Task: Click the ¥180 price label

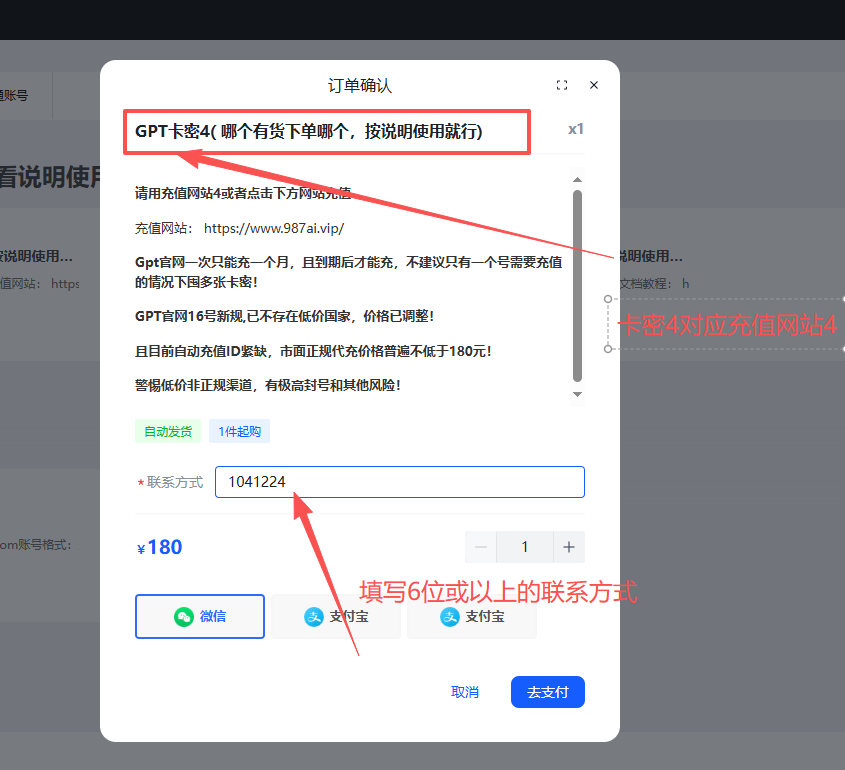Action: [x=159, y=546]
